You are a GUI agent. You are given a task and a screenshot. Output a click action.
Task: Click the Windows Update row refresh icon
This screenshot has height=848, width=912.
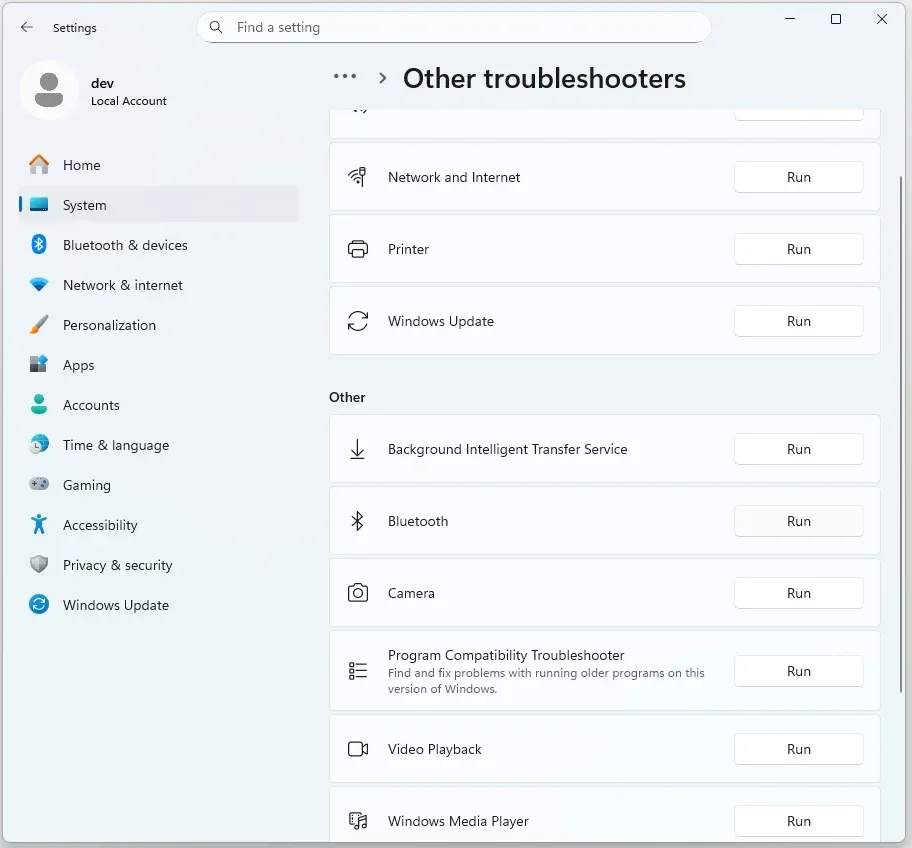[x=358, y=321]
